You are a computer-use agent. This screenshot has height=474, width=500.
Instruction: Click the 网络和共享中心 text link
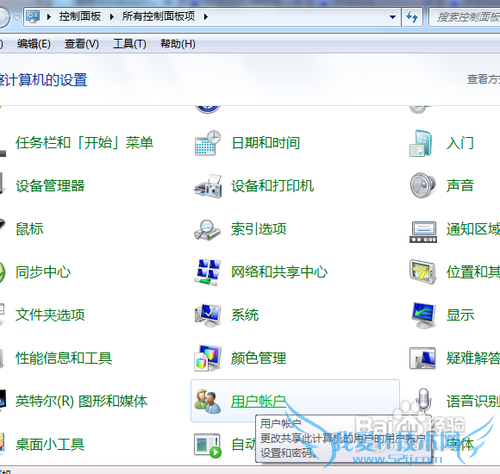[x=279, y=272]
